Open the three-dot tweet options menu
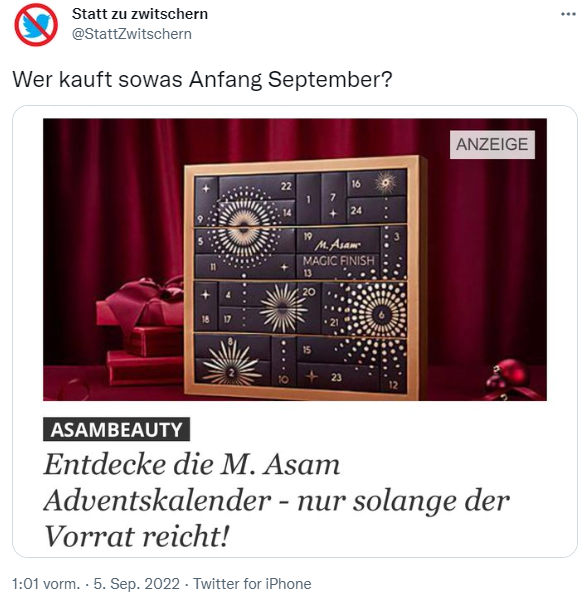This screenshot has height=601, width=587. pos(568,14)
